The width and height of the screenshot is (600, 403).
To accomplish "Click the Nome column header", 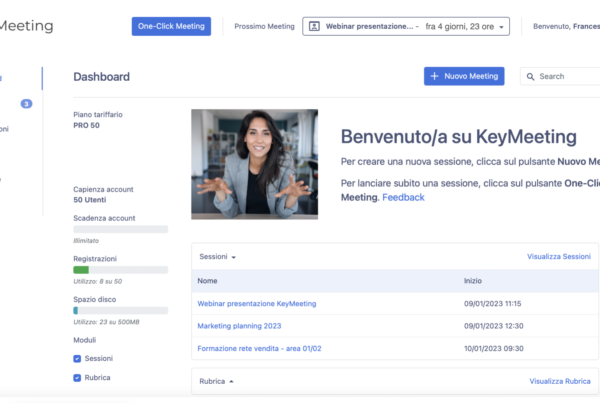I will point(207,281).
